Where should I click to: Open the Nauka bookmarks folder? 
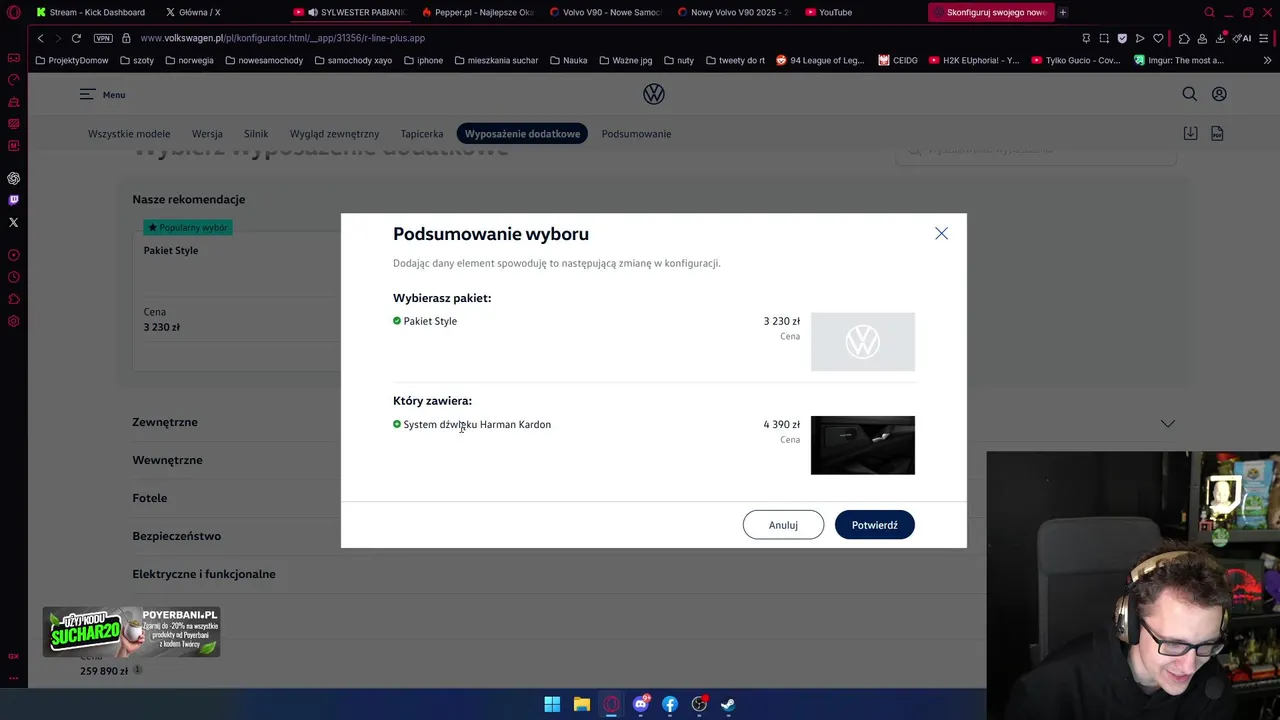(x=569, y=60)
